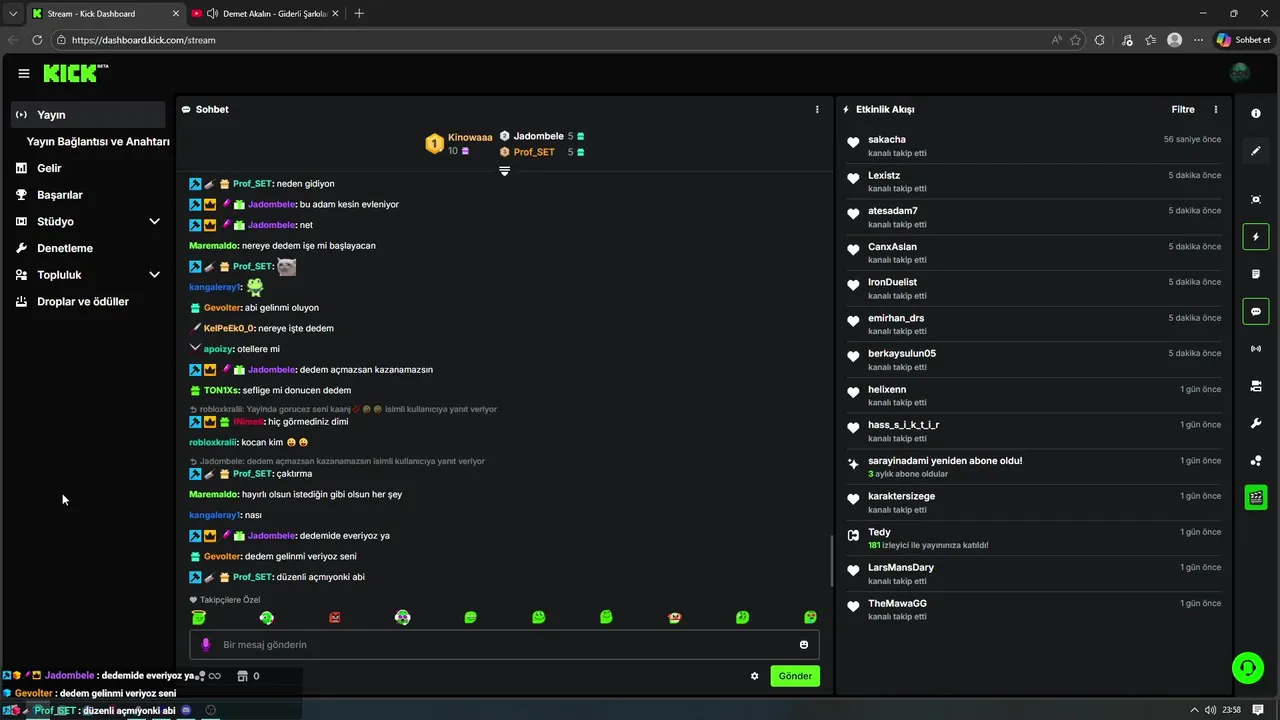Click the chat scrollbar thumb
This screenshot has width=1280, height=720.
(831, 562)
